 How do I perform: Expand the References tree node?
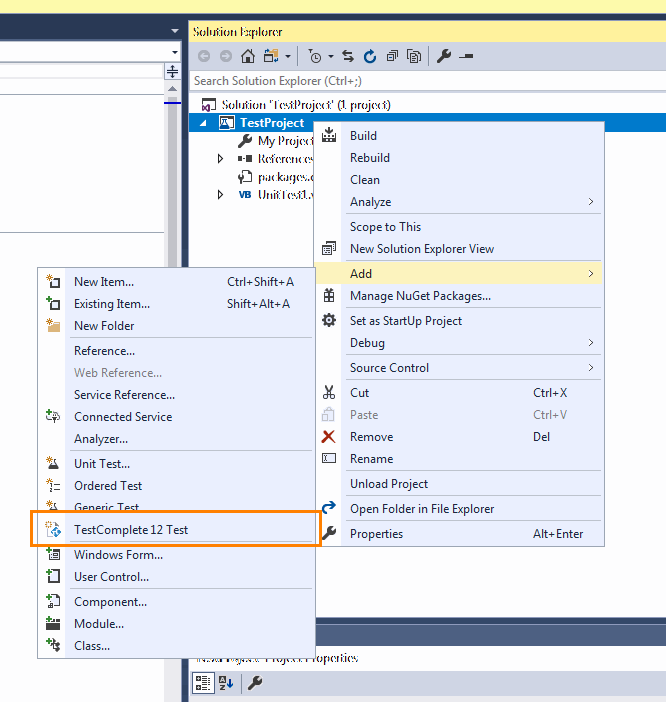pos(221,159)
